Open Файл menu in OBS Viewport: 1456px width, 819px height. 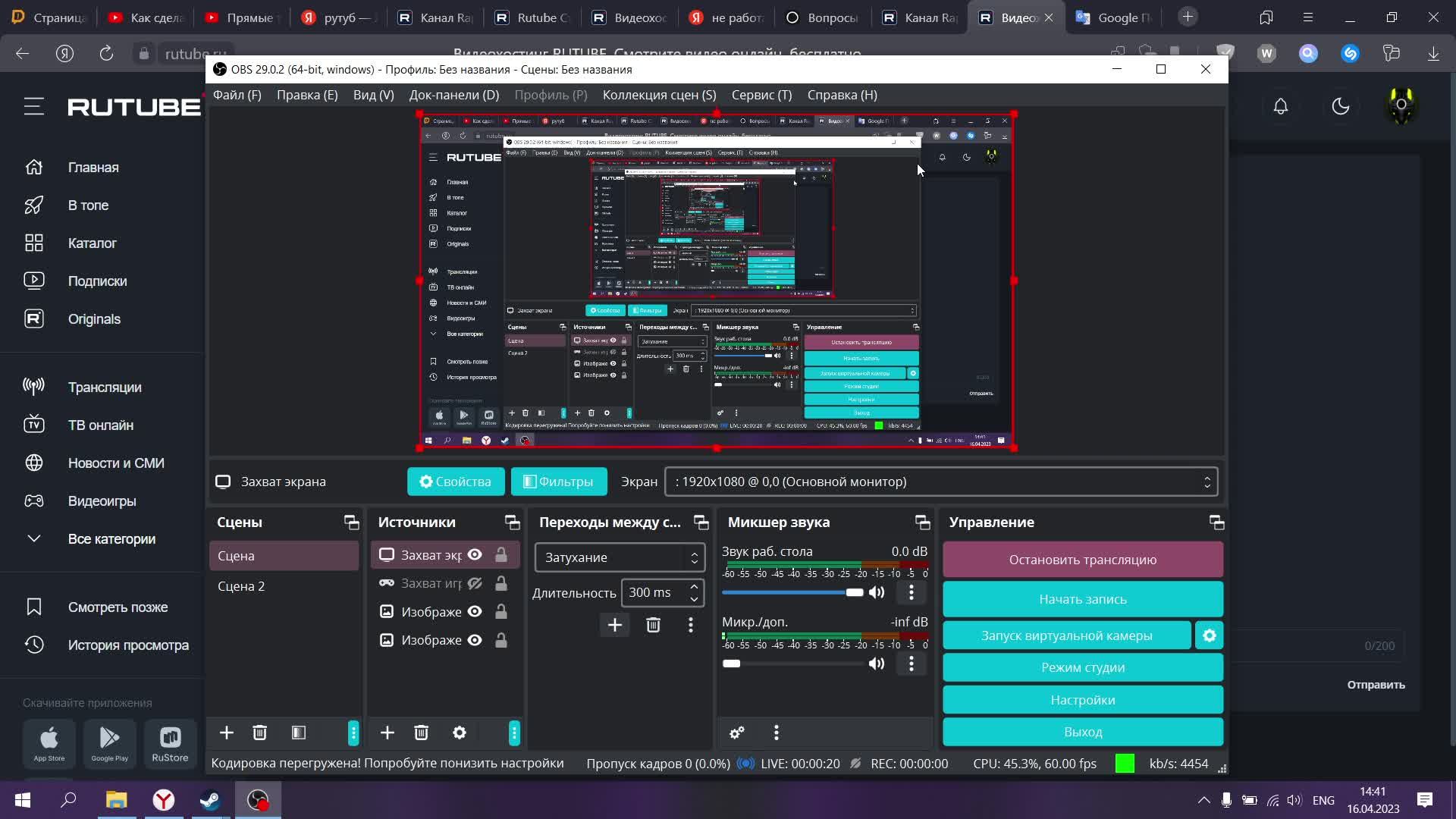coord(237,95)
